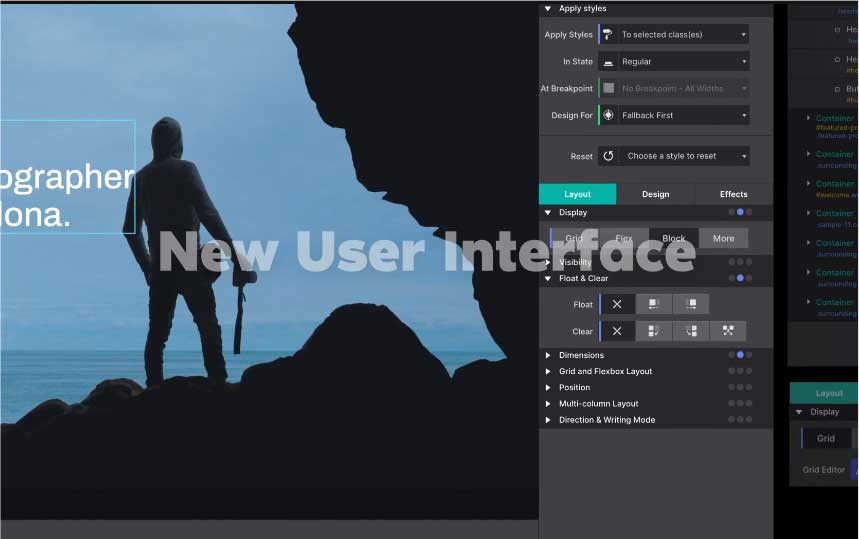Screen dimensions: 859x539
Task: Click the Layout tab in the dimmed background panel
Action: pyautogui.click(x=824, y=393)
